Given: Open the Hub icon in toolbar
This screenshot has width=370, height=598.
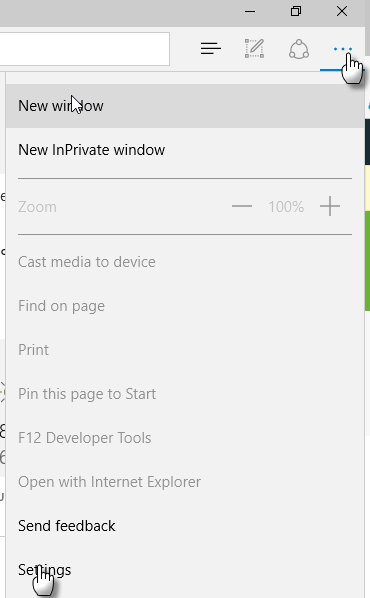Looking at the screenshot, I should tap(211, 48).
